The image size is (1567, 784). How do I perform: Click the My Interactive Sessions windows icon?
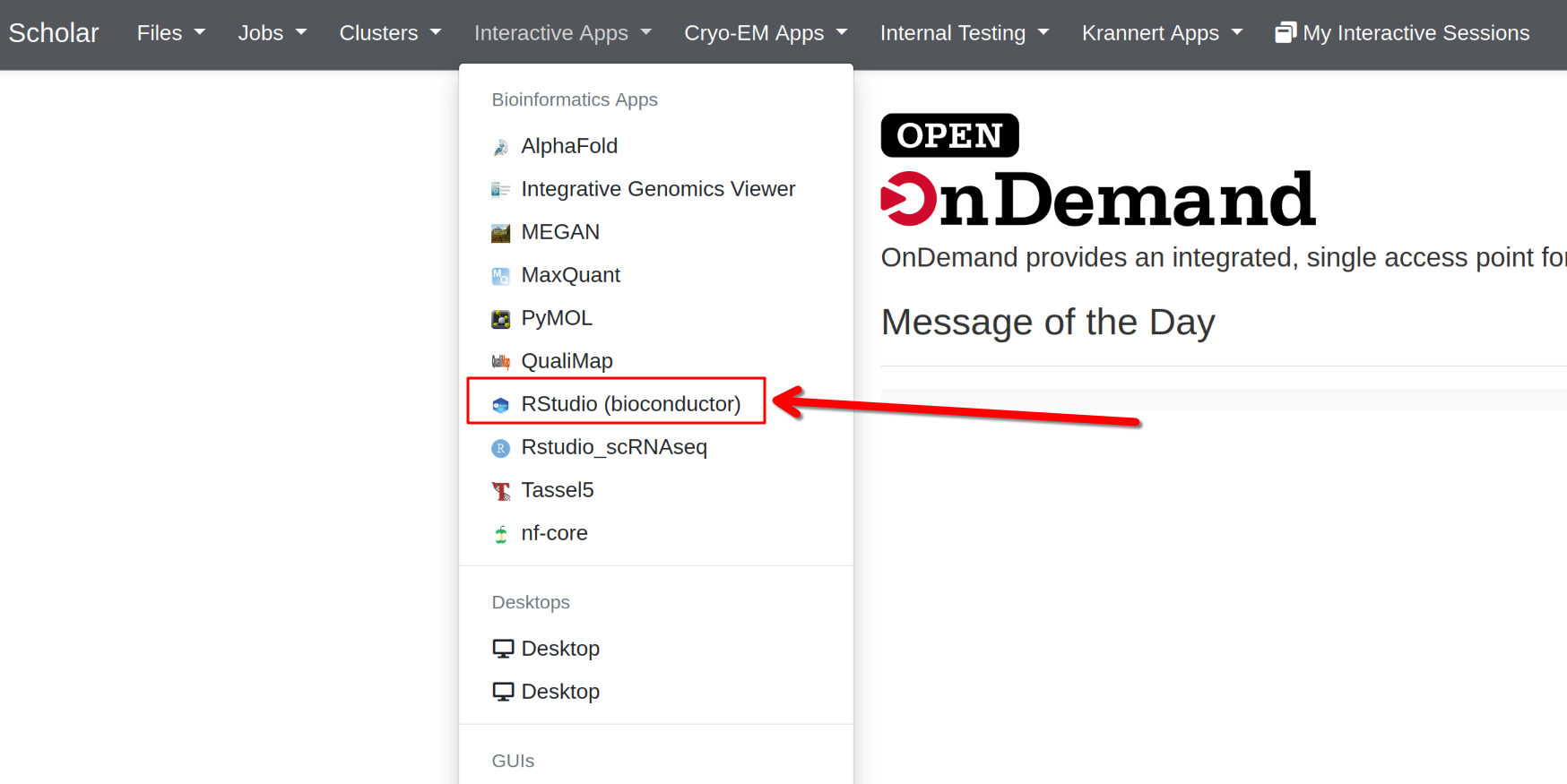[x=1286, y=33]
